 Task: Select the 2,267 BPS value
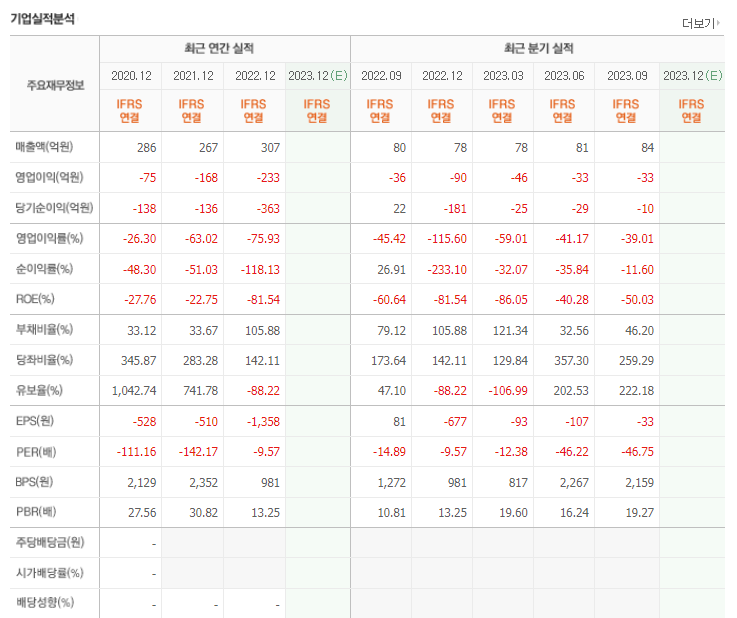574,483
